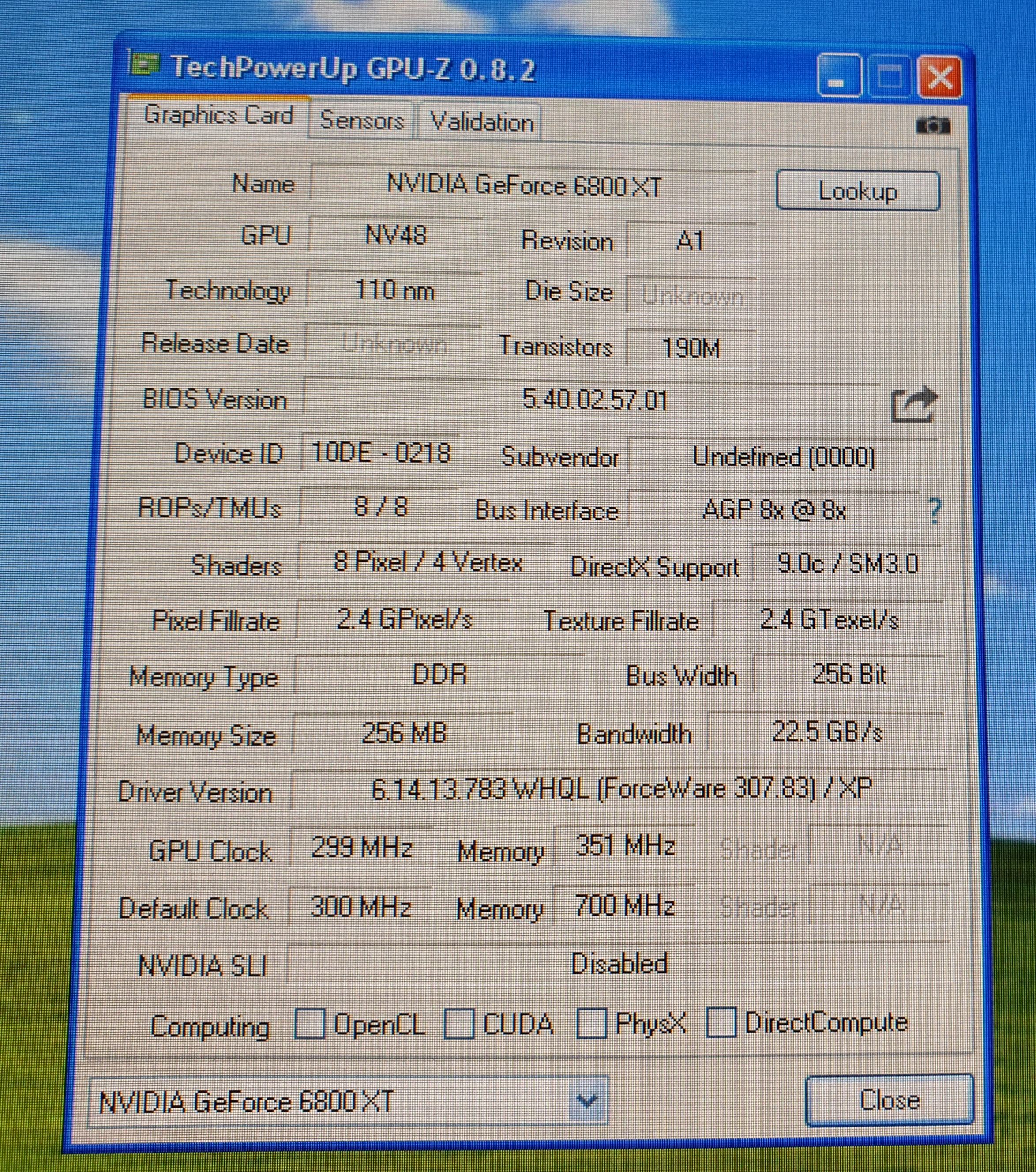The height and width of the screenshot is (1172, 1036).
Task: Maximize the GPU-Z window
Action: (x=889, y=77)
